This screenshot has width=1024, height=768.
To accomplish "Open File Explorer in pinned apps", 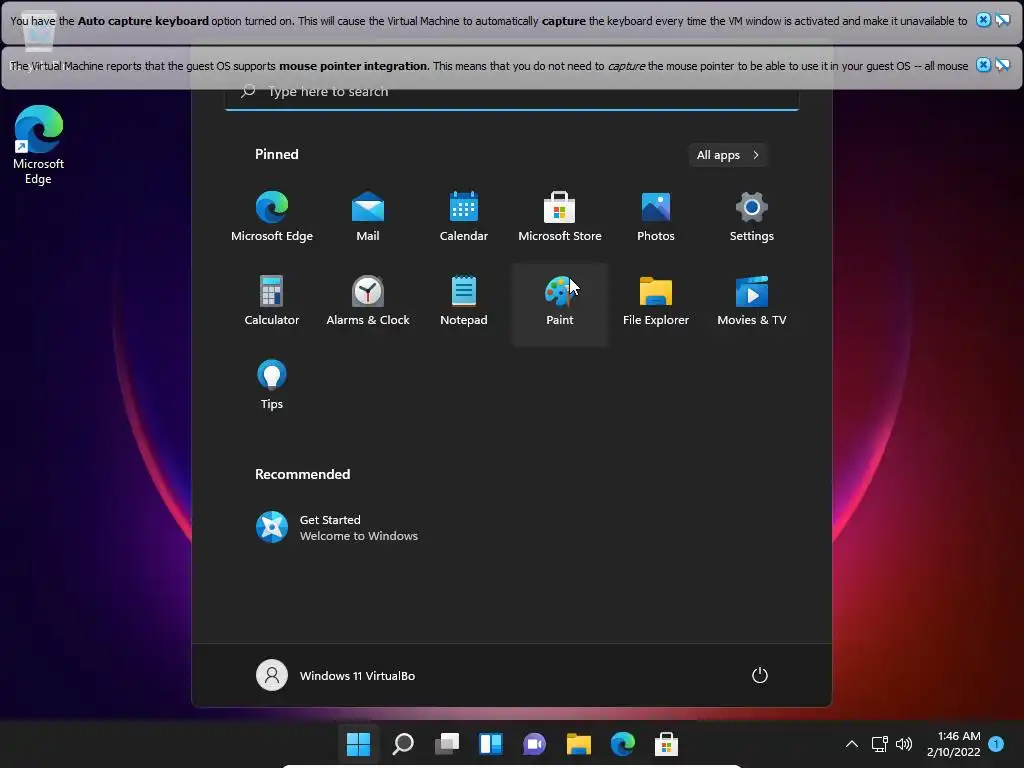I will (x=656, y=301).
